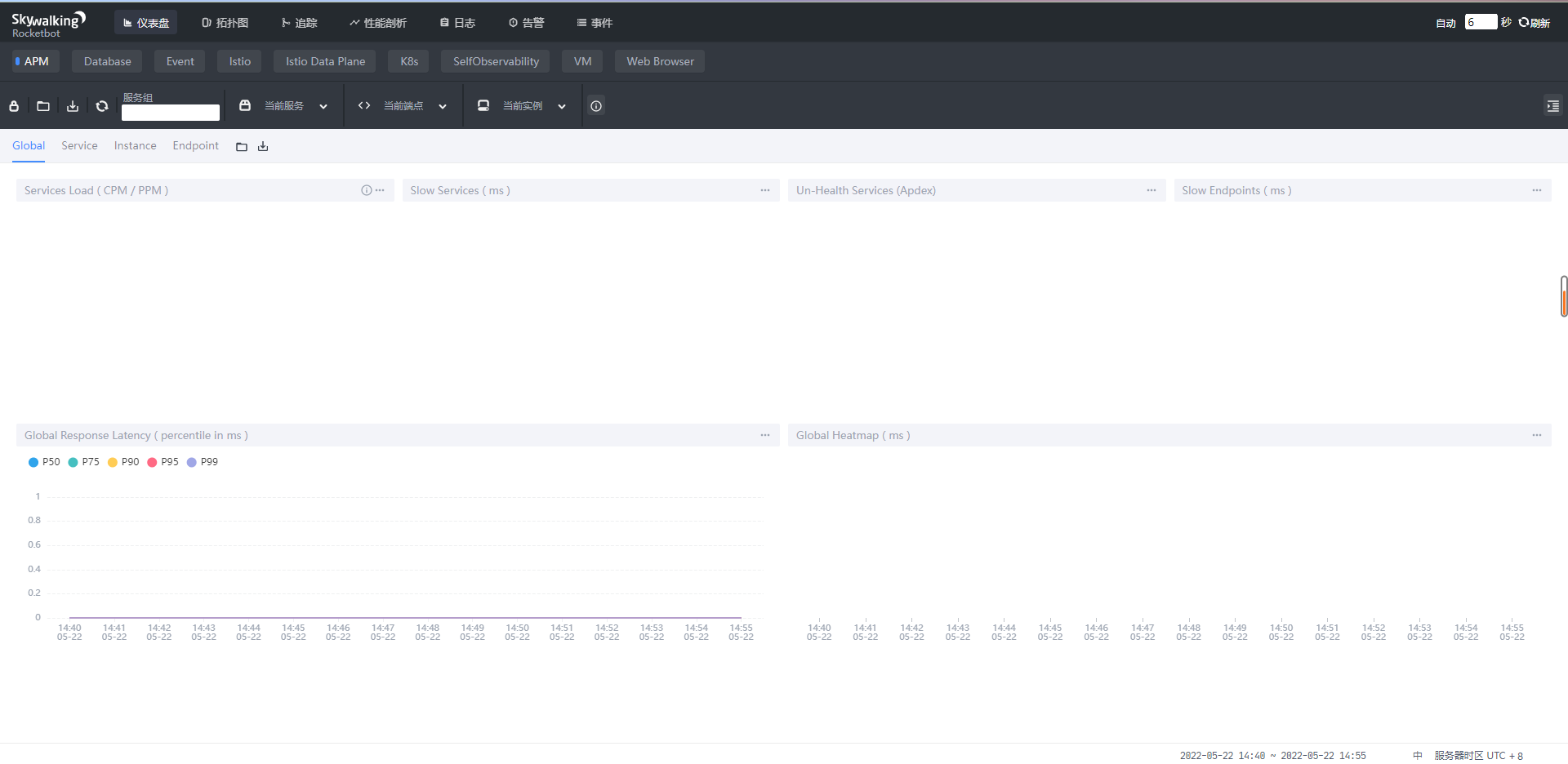The height and width of the screenshot is (764, 1568).
Task: Select the VM dashboard tab
Action: (x=582, y=61)
